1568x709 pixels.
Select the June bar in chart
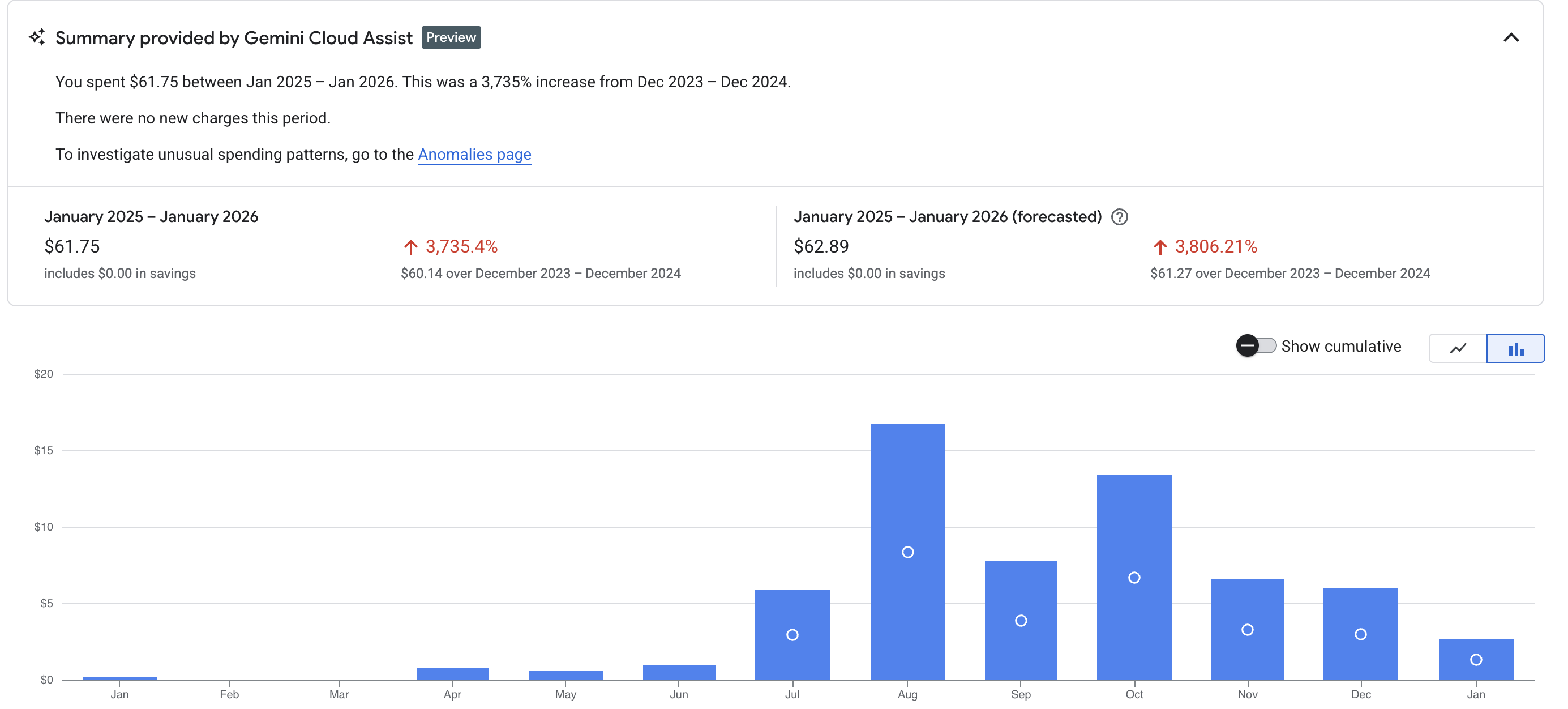(679, 672)
